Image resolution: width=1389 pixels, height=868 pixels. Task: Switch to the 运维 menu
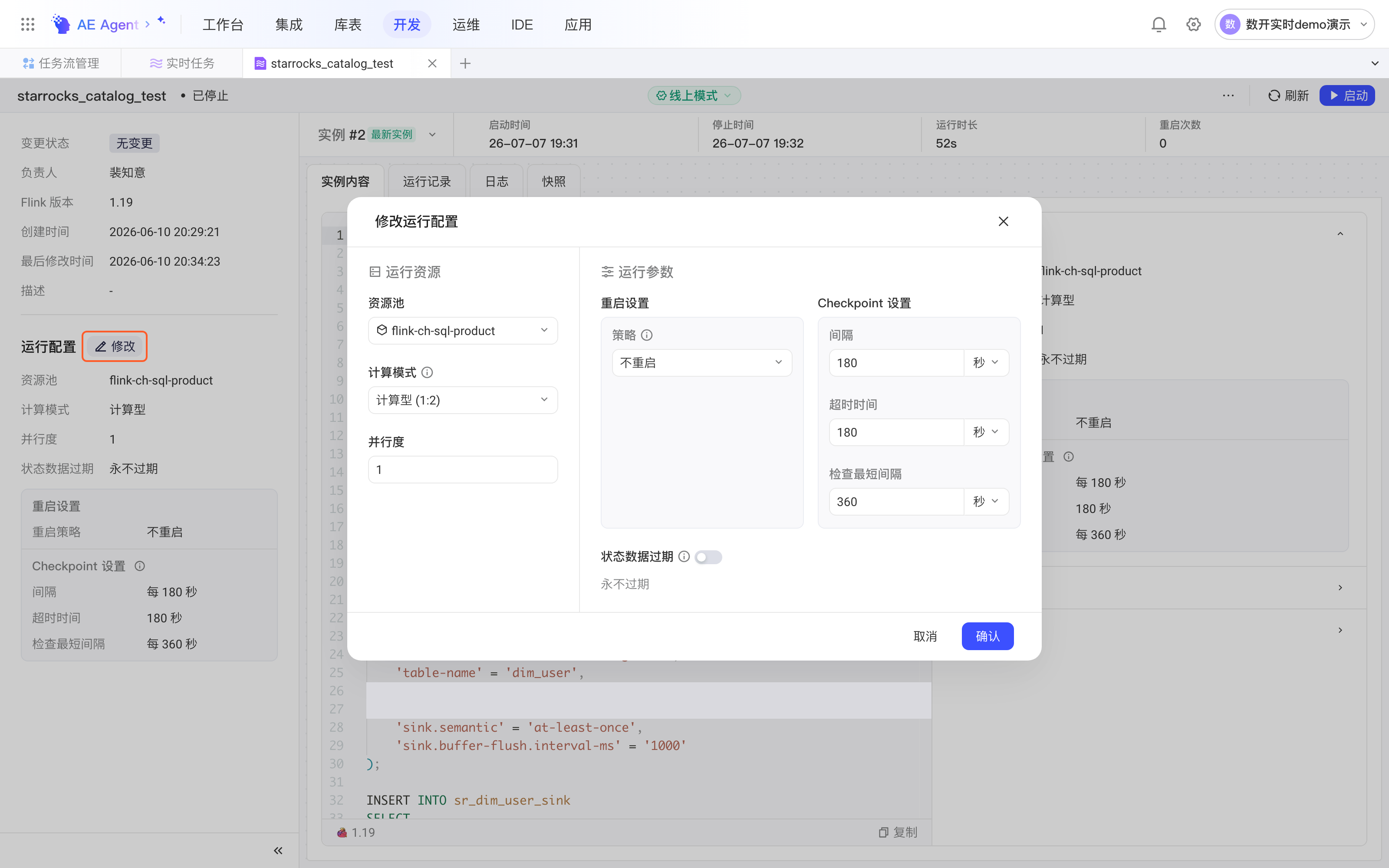465,25
